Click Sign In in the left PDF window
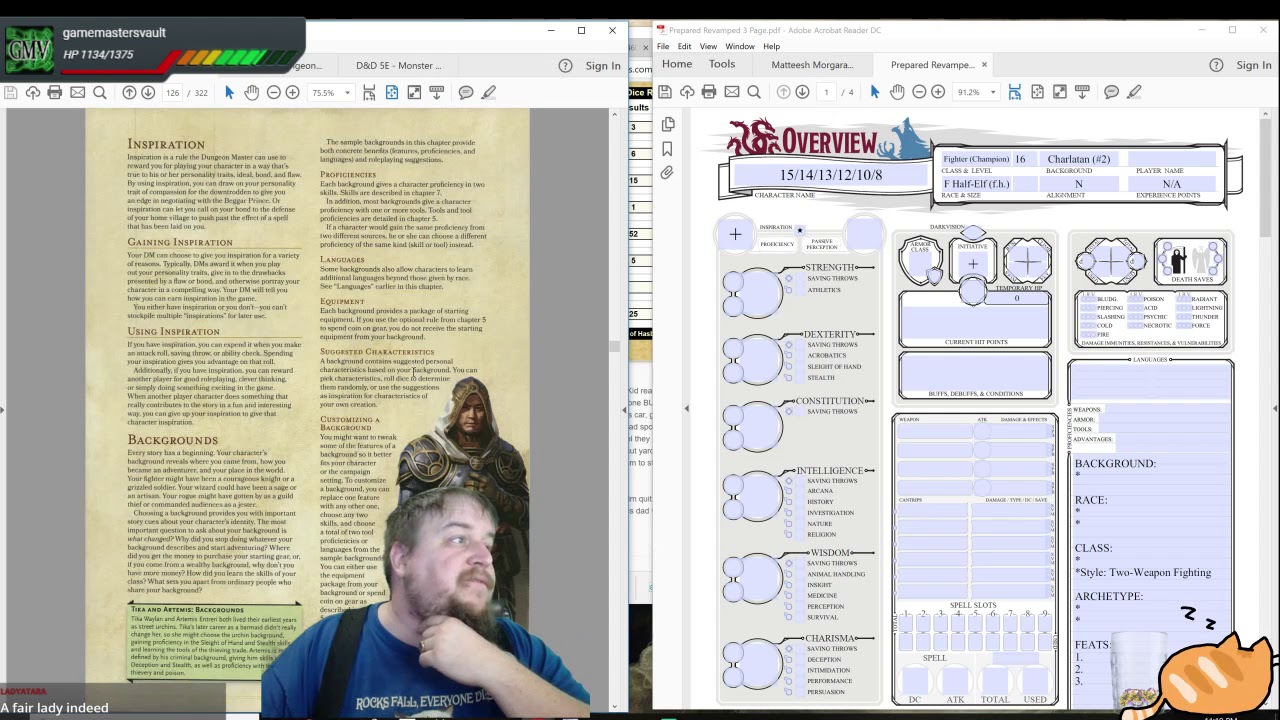Screen dimensions: 1280x720 pyautogui.click(x=603, y=65)
